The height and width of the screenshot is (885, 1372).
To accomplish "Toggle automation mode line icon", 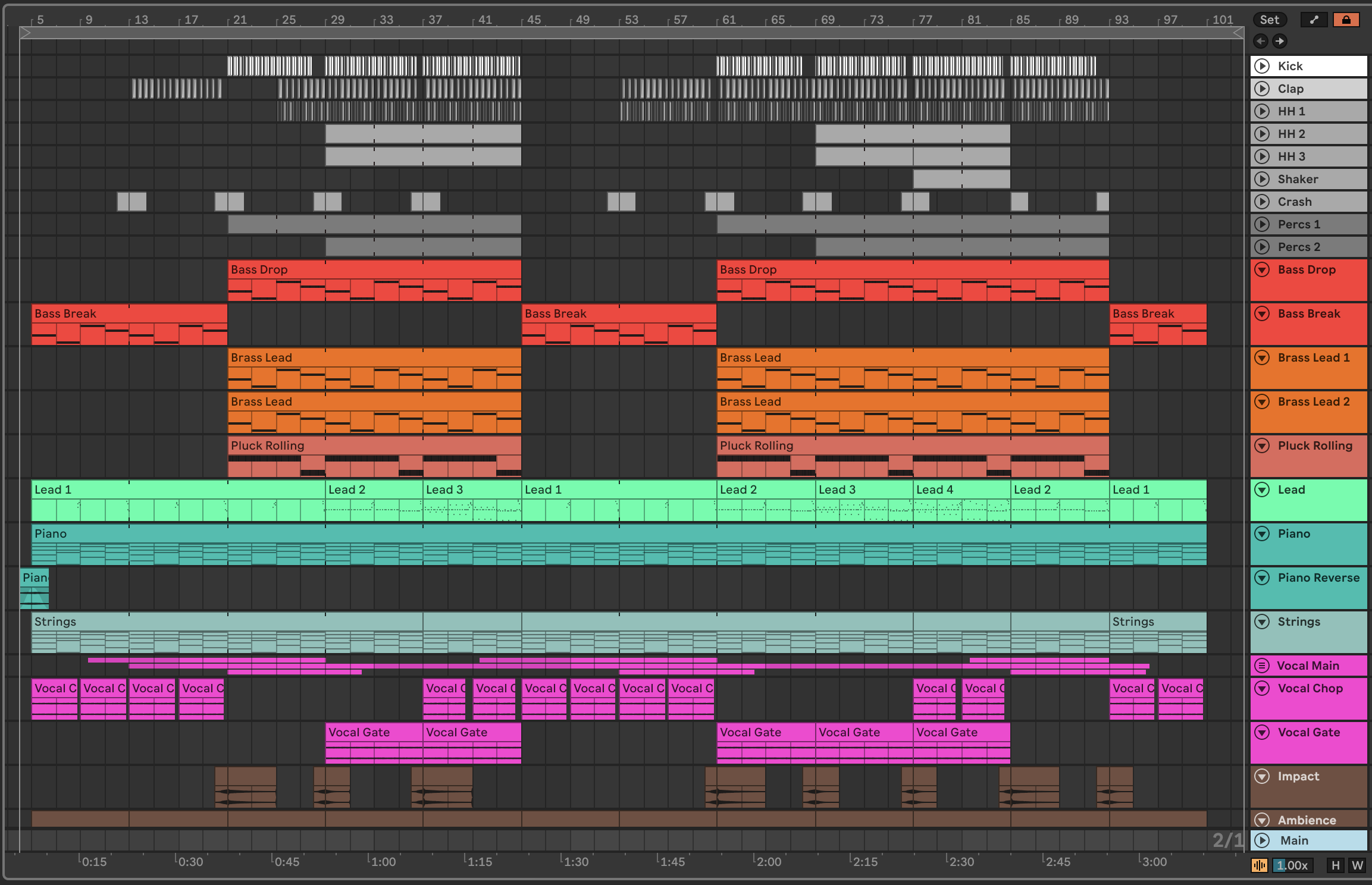I will point(1314,20).
